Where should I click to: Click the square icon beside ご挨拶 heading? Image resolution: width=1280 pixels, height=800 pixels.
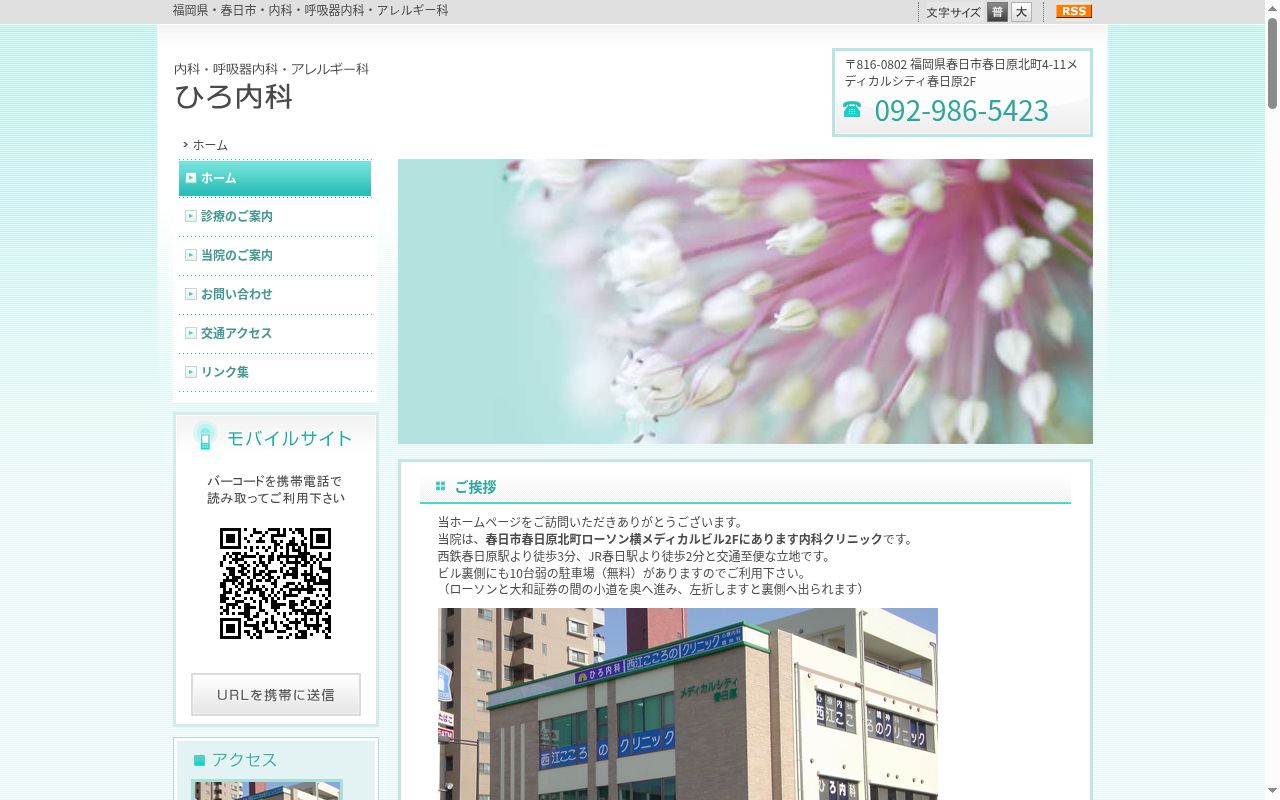coord(440,487)
